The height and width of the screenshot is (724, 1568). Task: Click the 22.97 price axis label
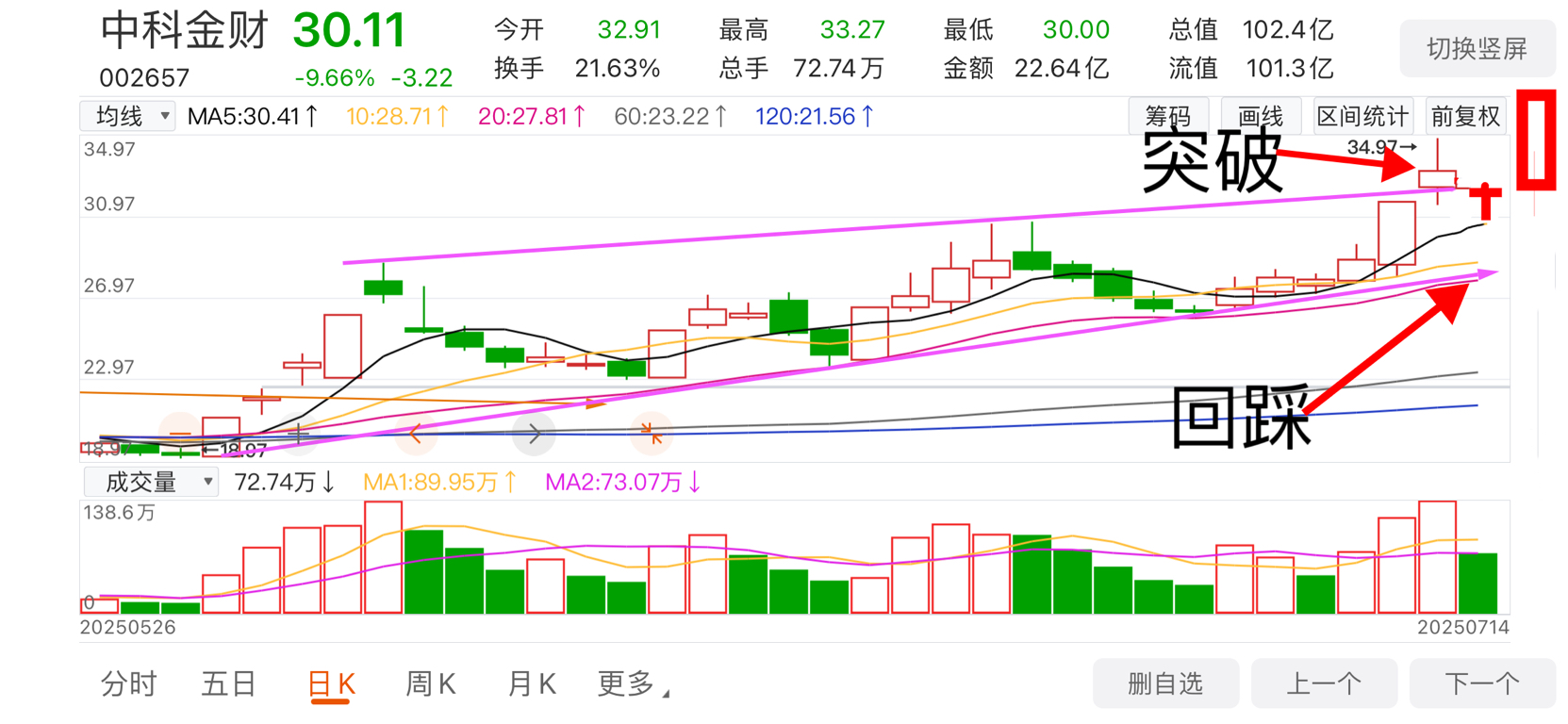[109, 367]
